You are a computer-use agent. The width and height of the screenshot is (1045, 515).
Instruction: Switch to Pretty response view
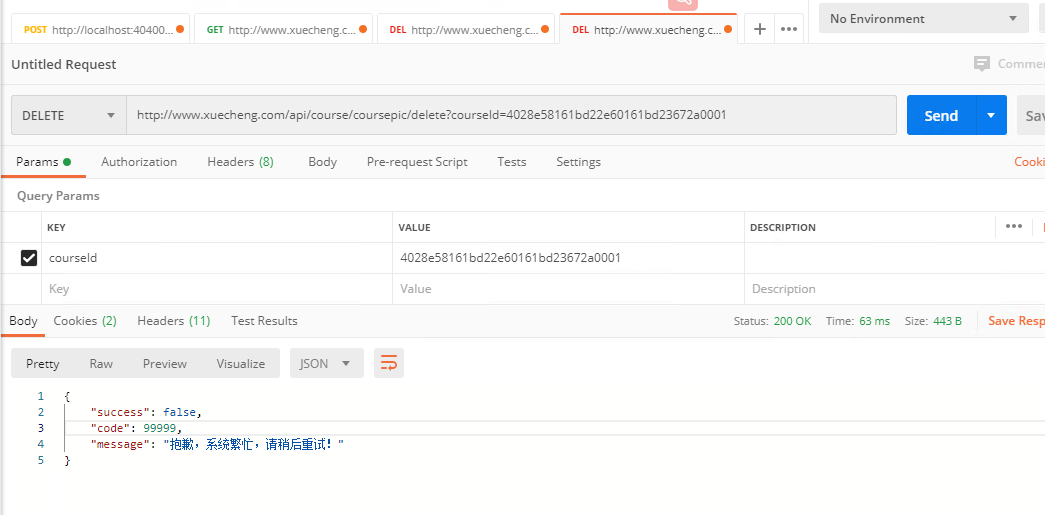coord(43,363)
